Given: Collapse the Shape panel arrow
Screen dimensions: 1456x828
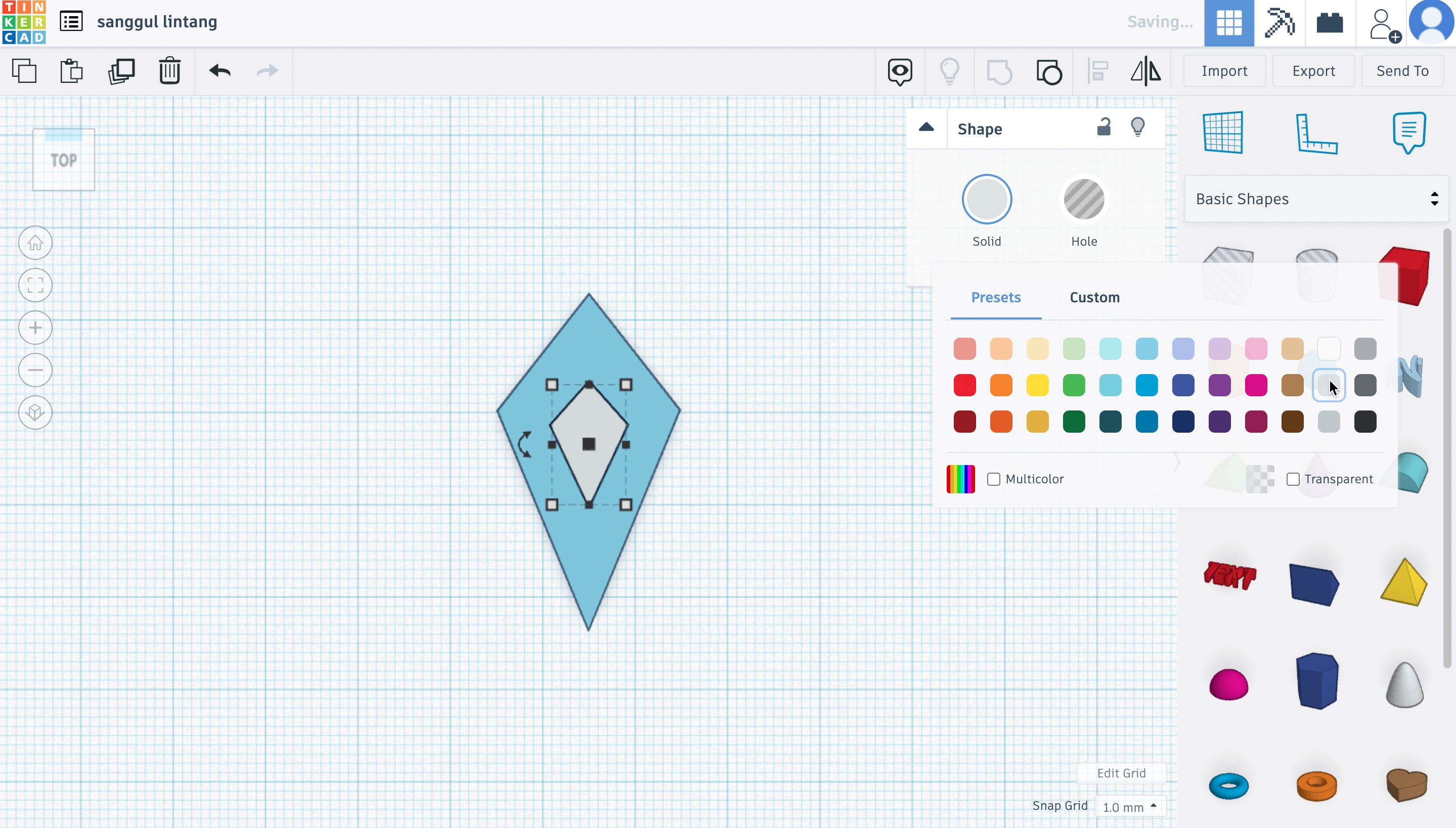Looking at the screenshot, I should coord(926,127).
